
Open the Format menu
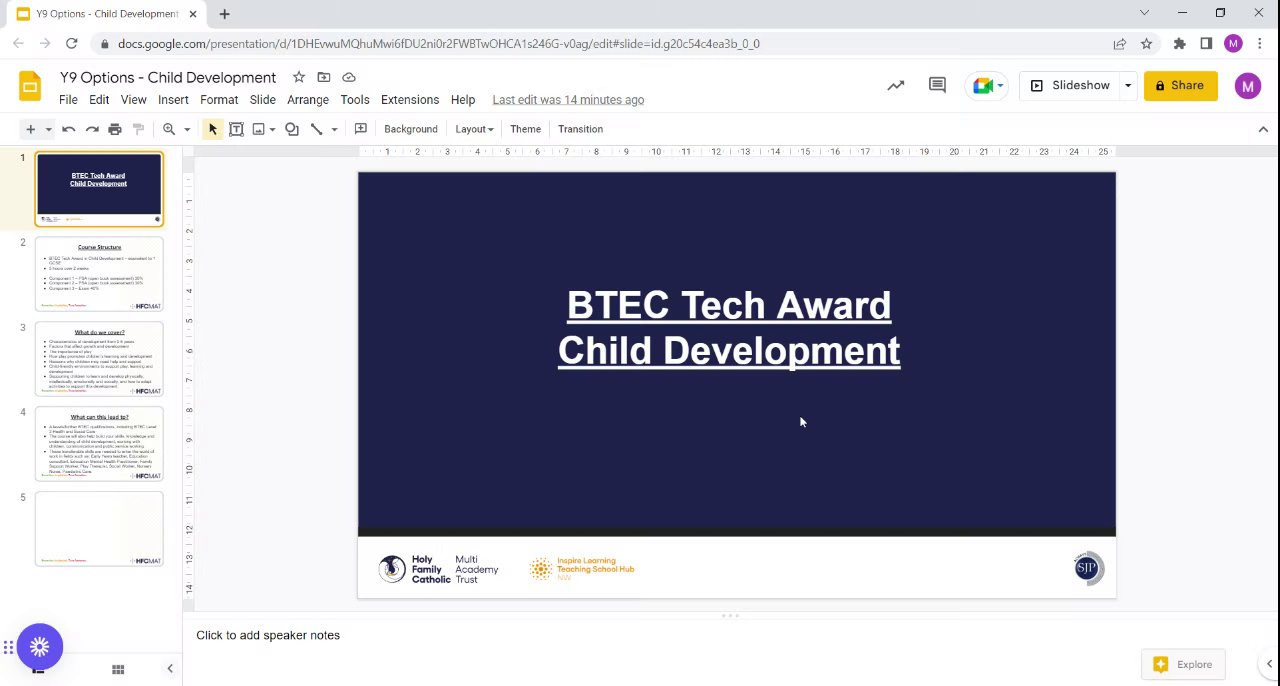(219, 100)
